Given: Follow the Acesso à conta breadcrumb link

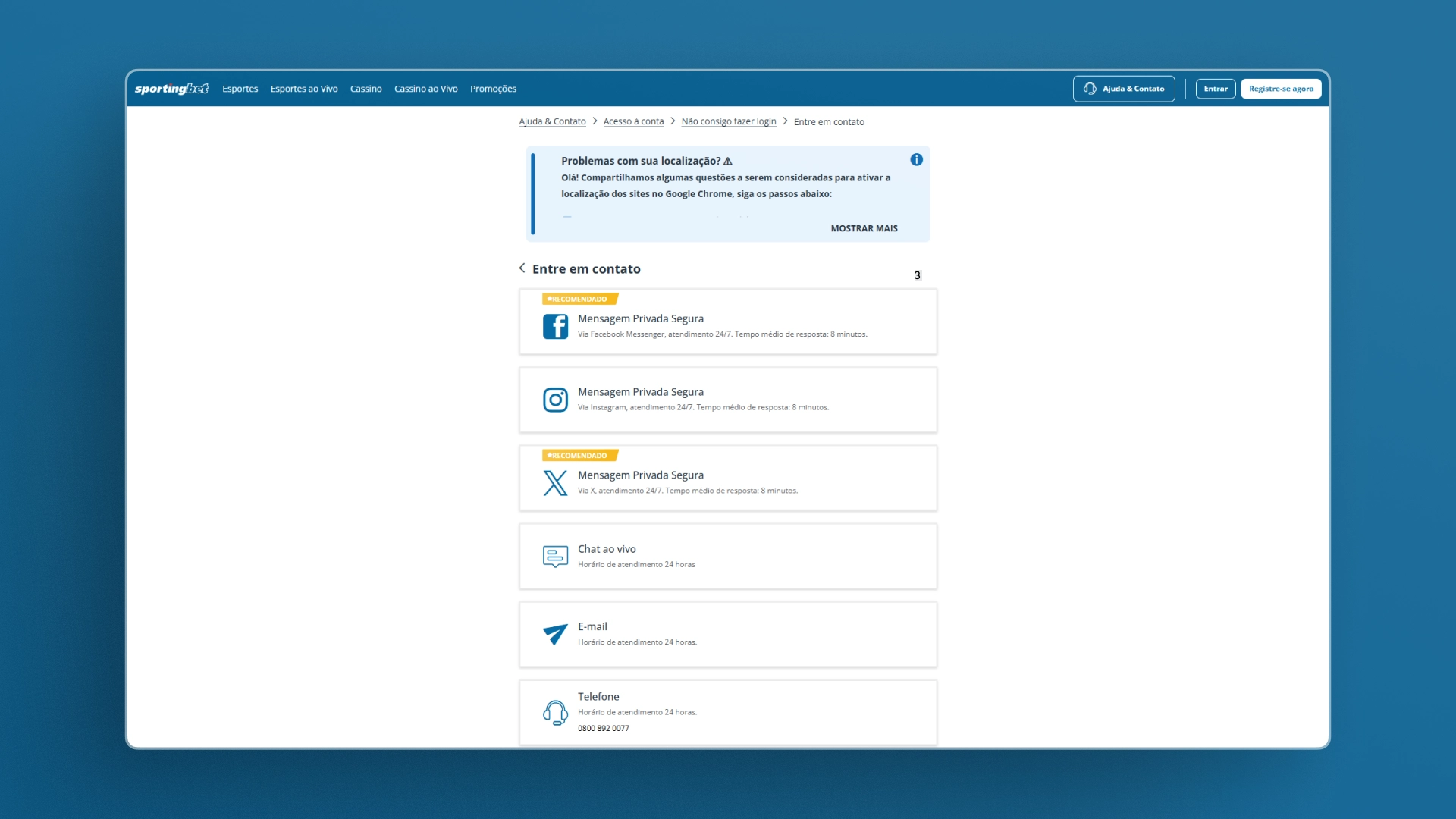Looking at the screenshot, I should [x=633, y=121].
